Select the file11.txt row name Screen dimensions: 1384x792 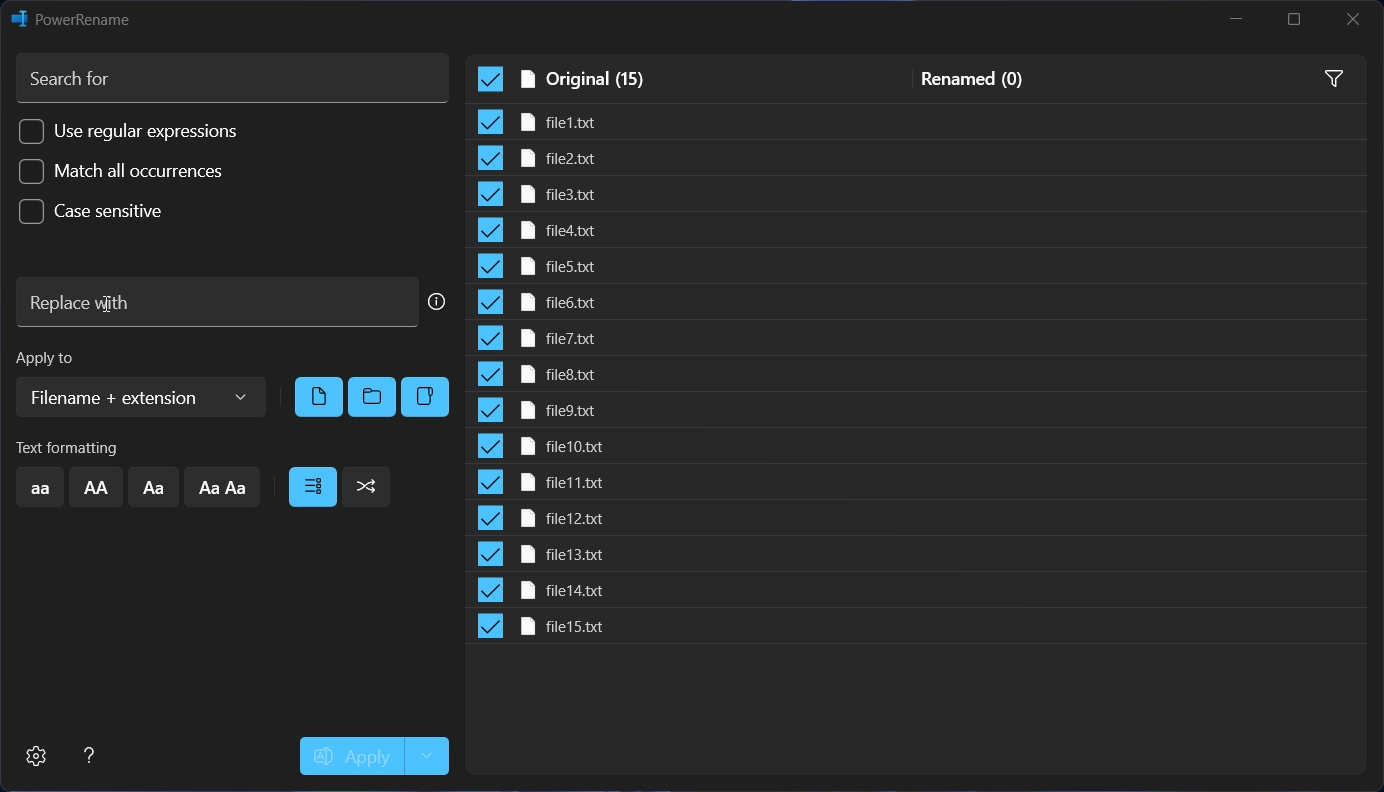[574, 482]
